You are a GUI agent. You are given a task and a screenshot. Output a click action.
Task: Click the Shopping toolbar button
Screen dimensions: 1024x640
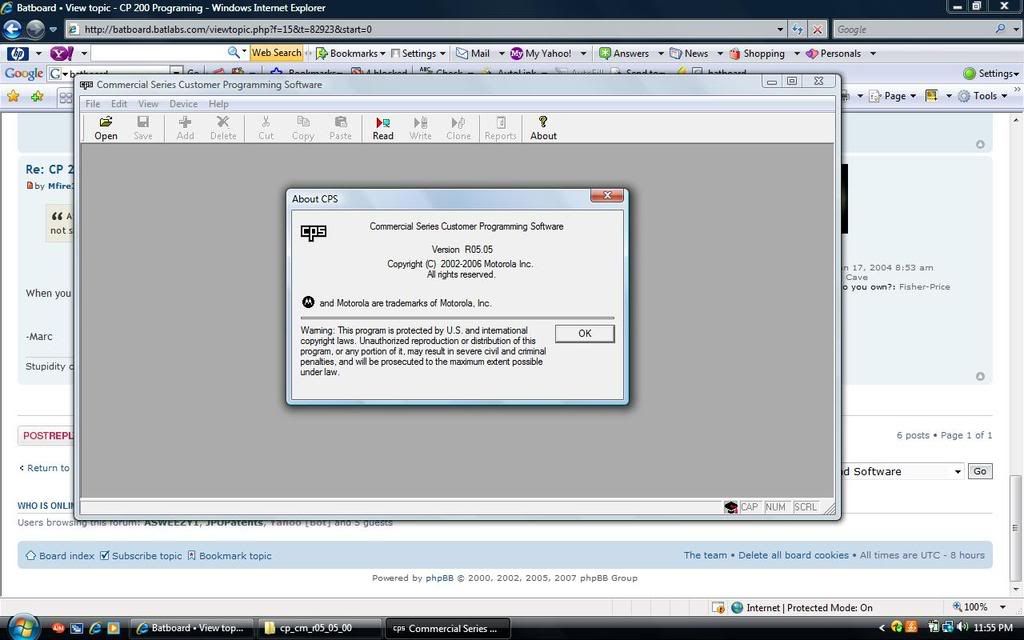757,54
